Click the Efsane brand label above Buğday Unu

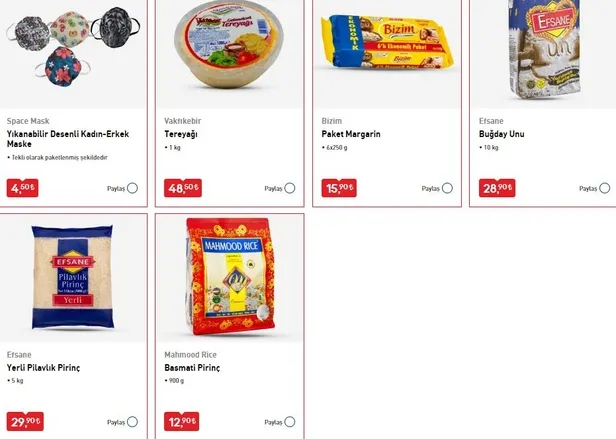coord(491,121)
